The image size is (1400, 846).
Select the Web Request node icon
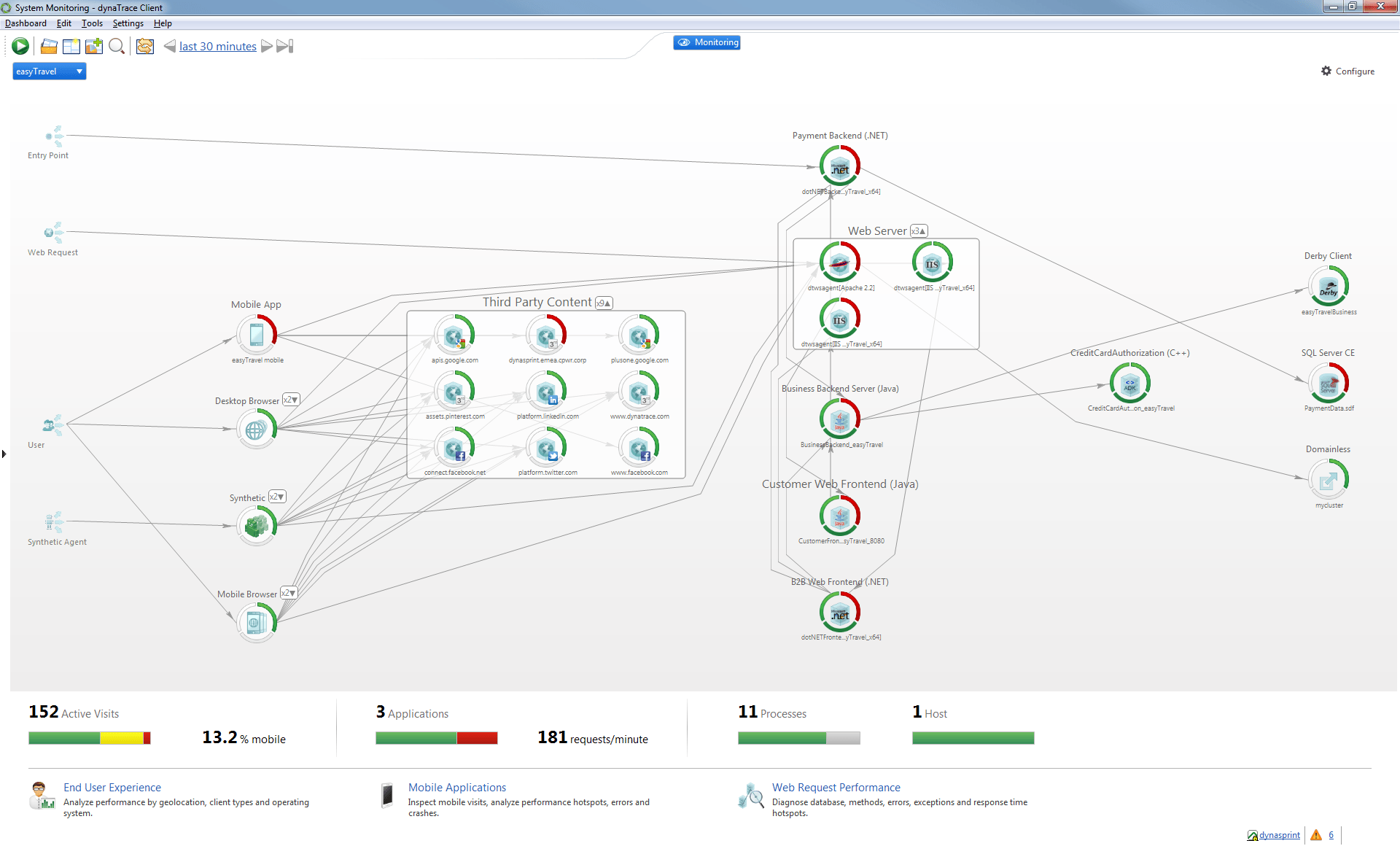point(54,233)
